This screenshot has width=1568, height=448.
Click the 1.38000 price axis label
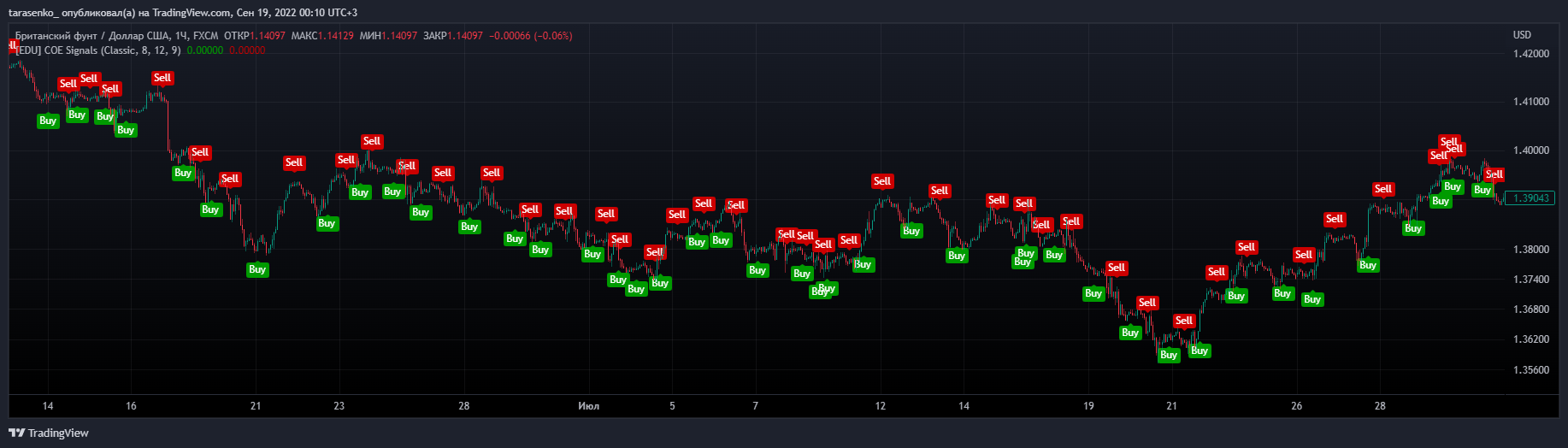point(1530,250)
